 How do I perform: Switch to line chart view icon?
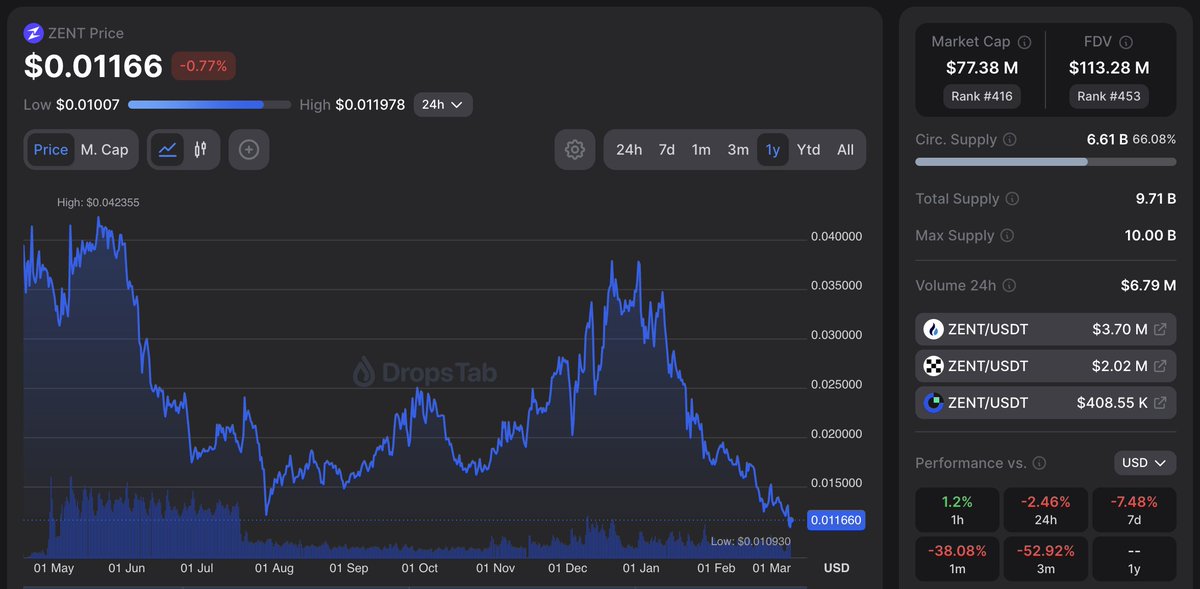(168, 149)
